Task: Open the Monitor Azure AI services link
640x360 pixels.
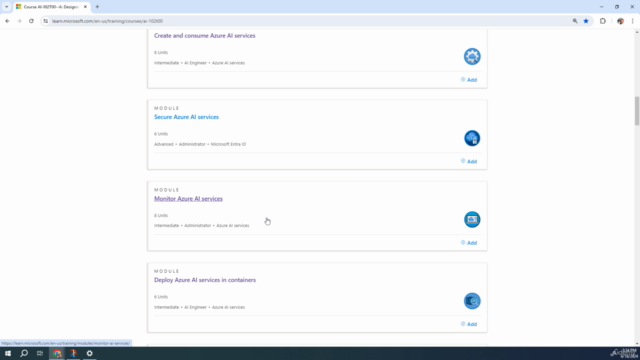Action: (188, 198)
